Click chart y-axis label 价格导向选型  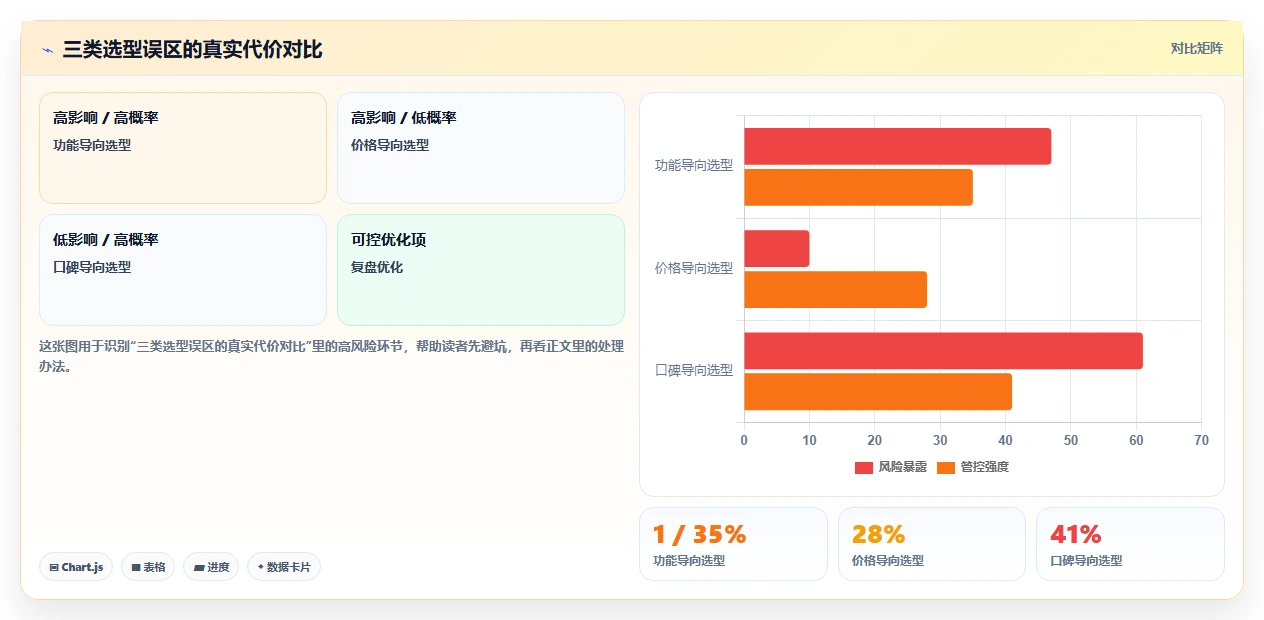click(694, 268)
